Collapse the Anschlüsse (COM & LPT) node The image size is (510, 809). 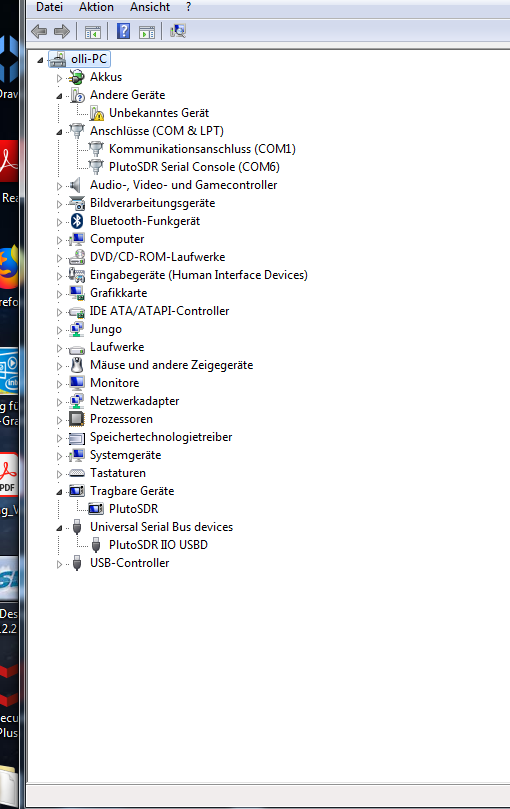point(59,132)
